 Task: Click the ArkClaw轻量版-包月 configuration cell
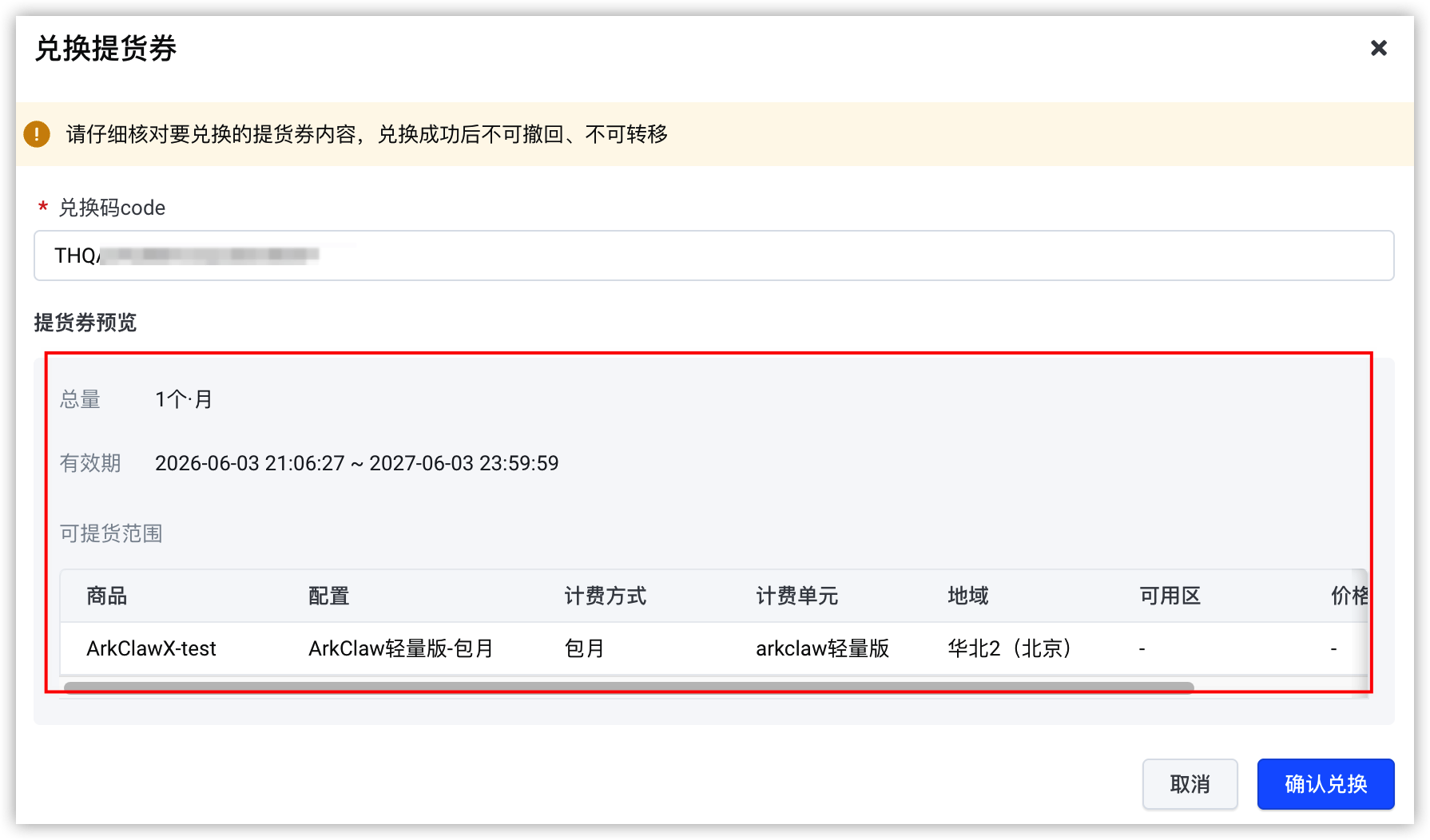tap(401, 648)
